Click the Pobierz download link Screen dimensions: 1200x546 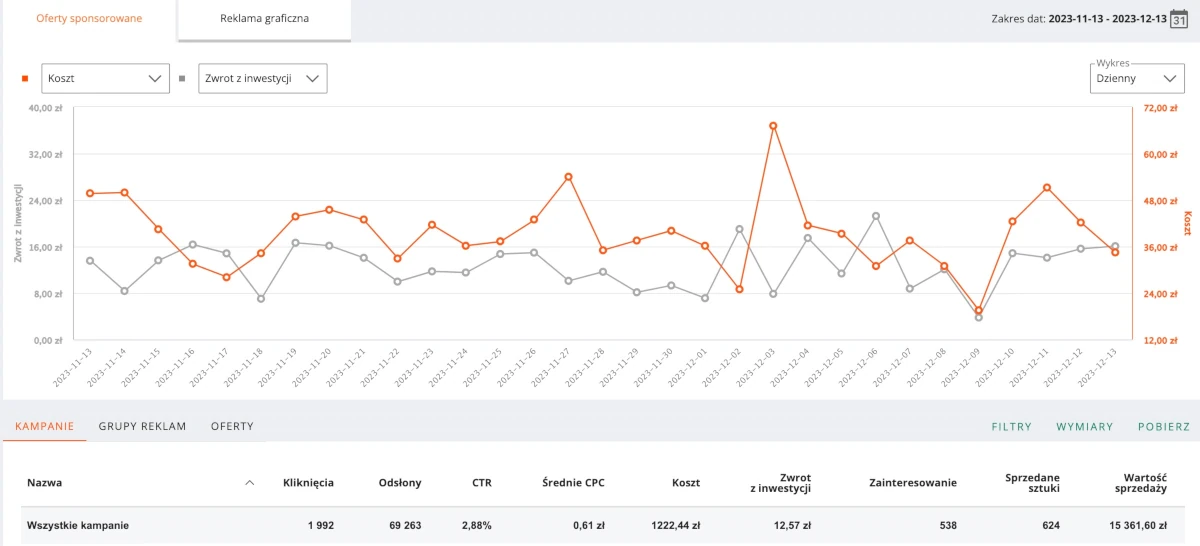pyautogui.click(x=1163, y=426)
